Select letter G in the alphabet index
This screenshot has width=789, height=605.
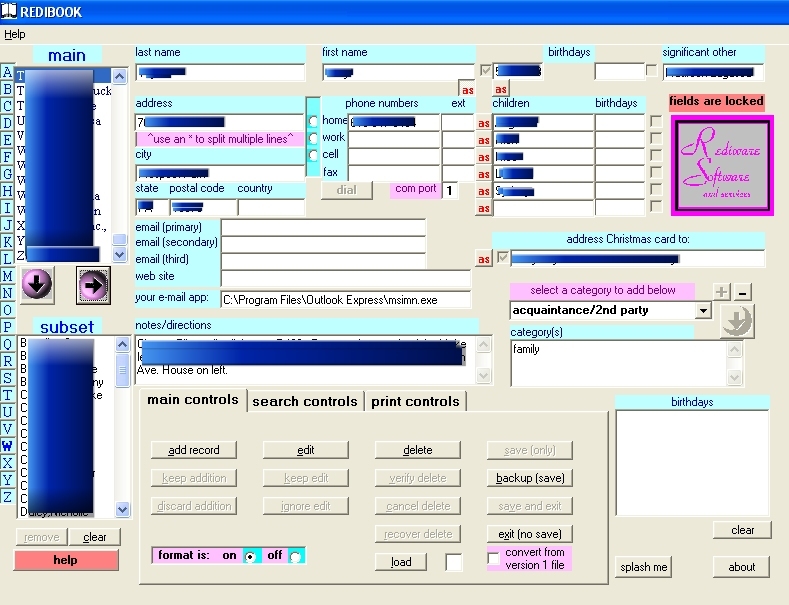(7, 174)
